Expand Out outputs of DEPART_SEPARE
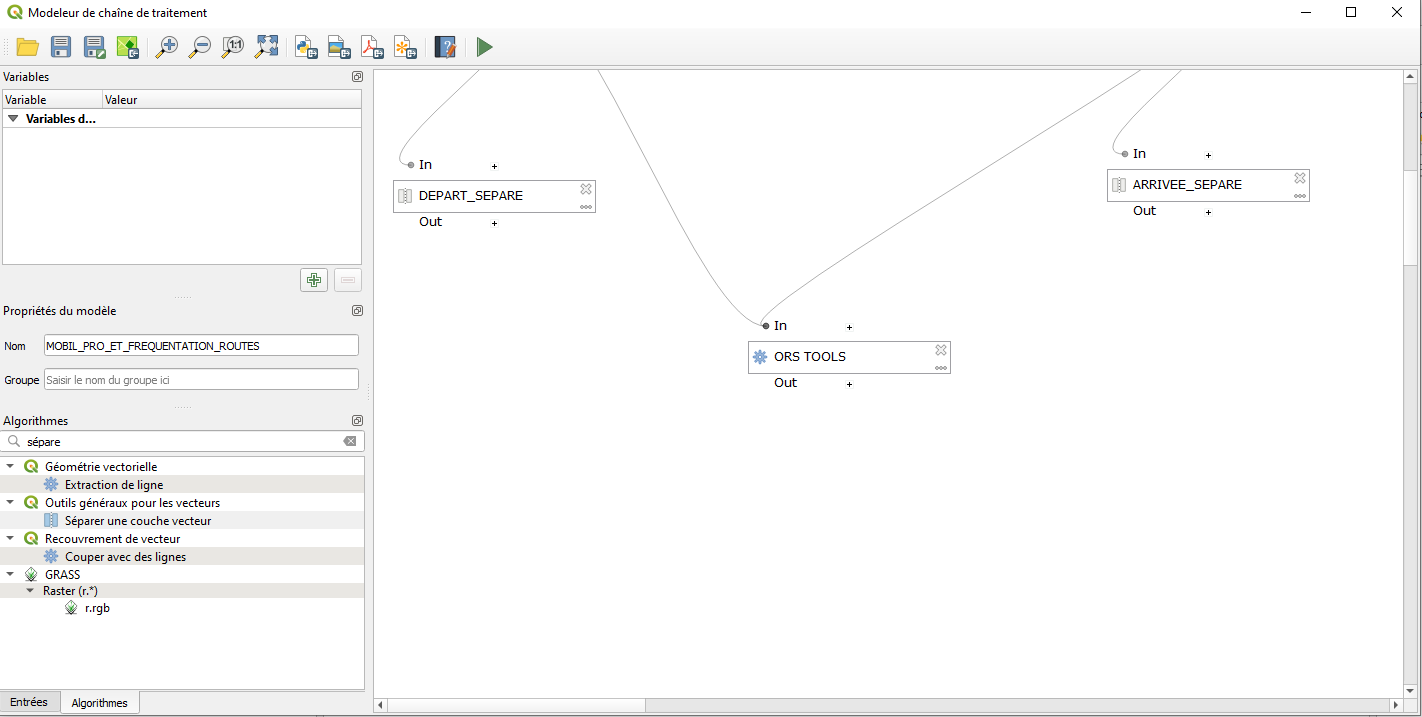The height and width of the screenshot is (717, 1422). [494, 223]
